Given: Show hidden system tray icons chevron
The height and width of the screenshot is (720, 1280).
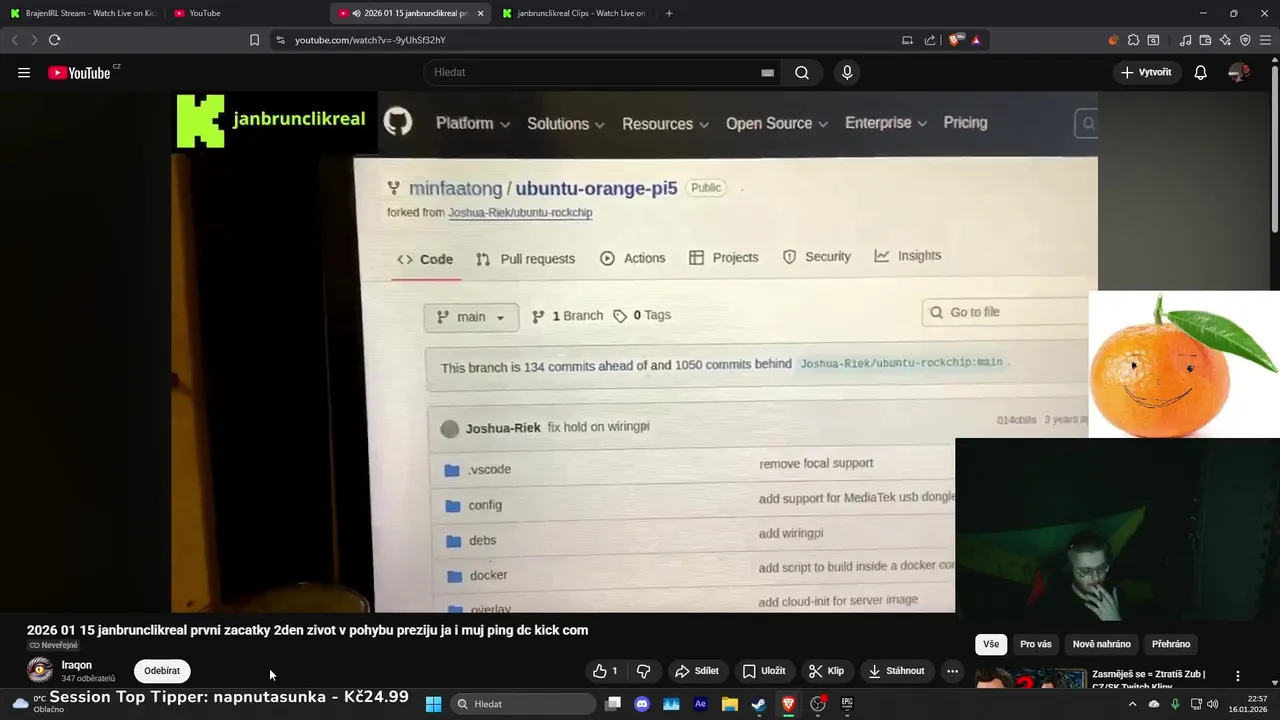Looking at the screenshot, I should tap(1132, 704).
